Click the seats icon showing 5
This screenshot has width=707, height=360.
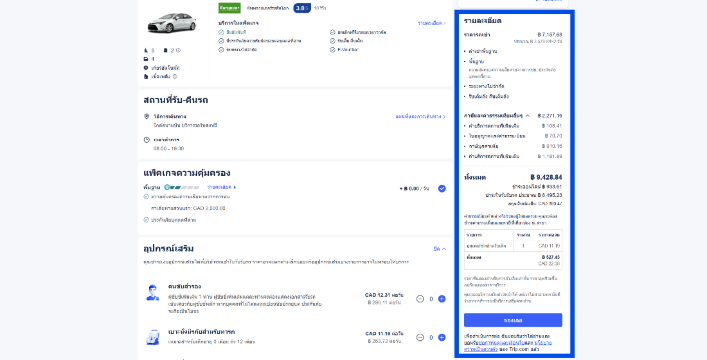click(146, 51)
